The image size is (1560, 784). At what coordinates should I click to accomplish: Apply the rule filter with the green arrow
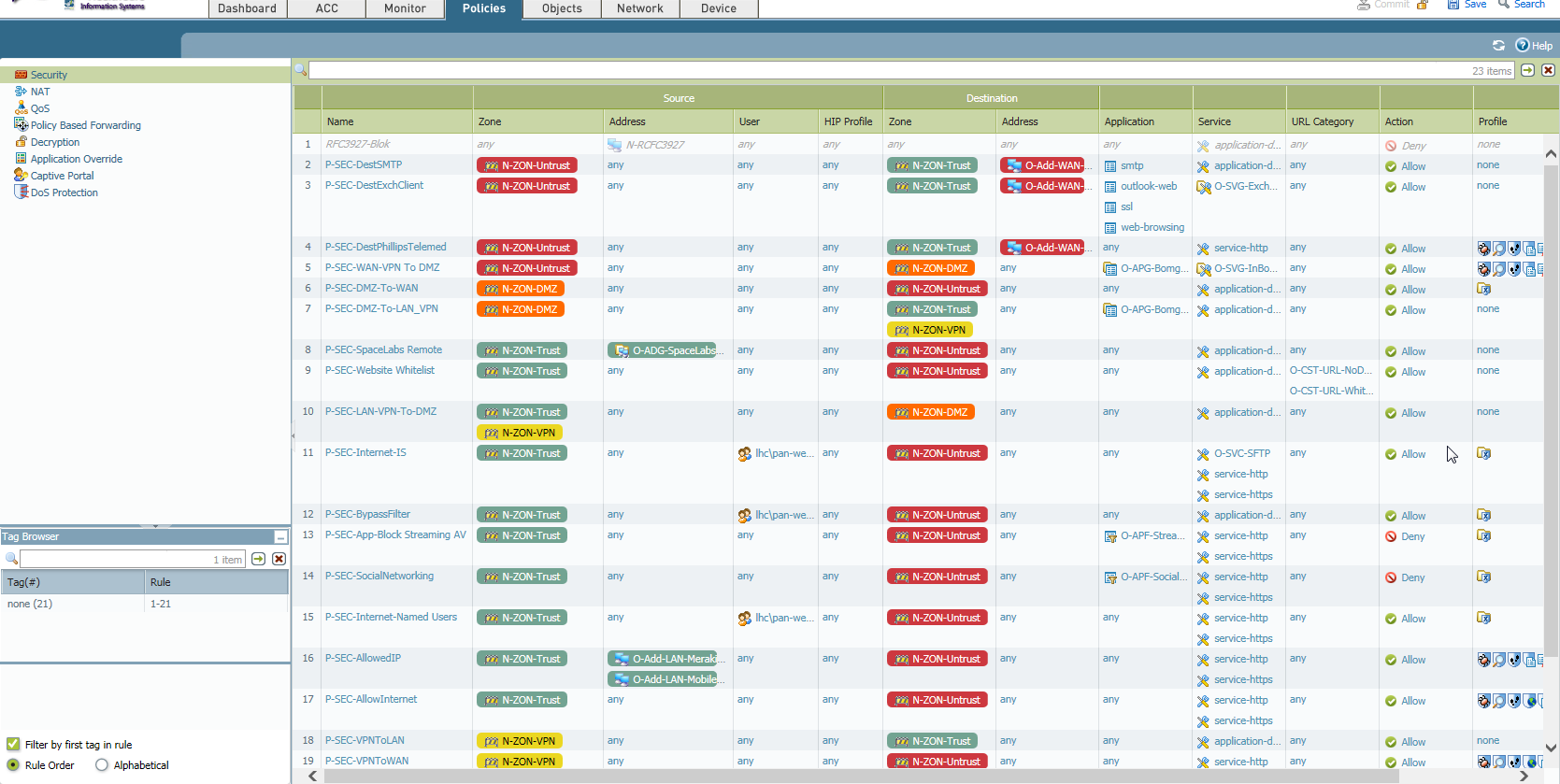click(x=1527, y=70)
